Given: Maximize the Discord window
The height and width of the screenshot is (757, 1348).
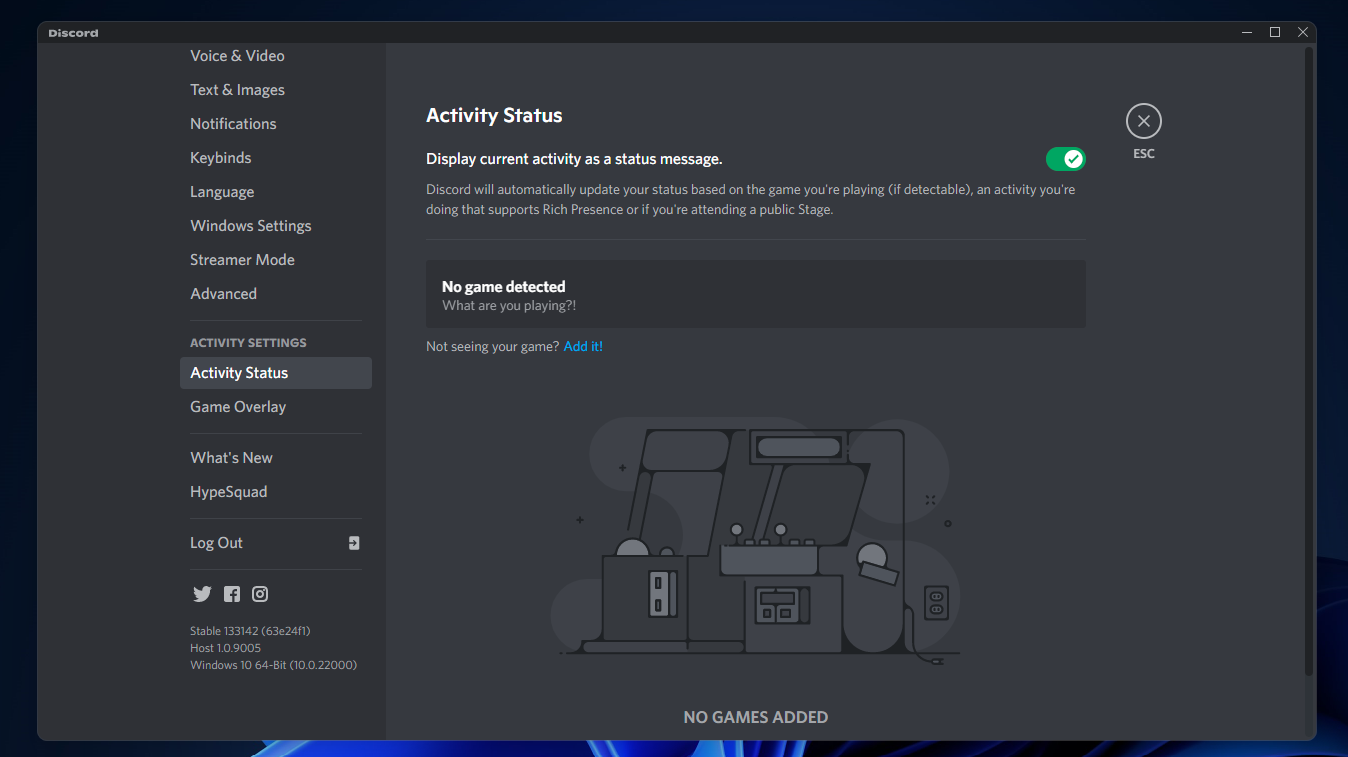Looking at the screenshot, I should tap(1275, 33).
